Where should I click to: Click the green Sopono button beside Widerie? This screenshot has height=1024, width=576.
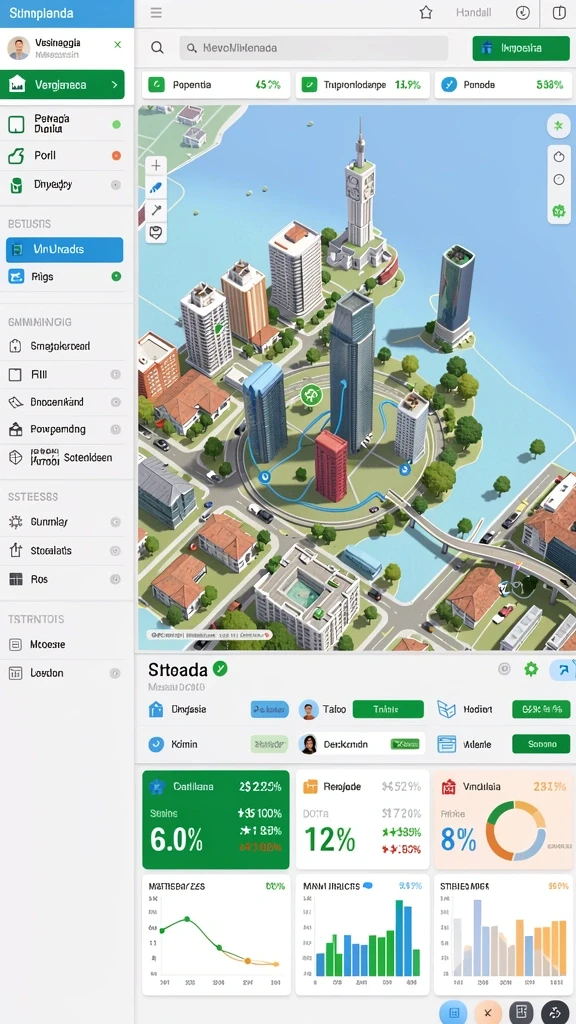541,744
